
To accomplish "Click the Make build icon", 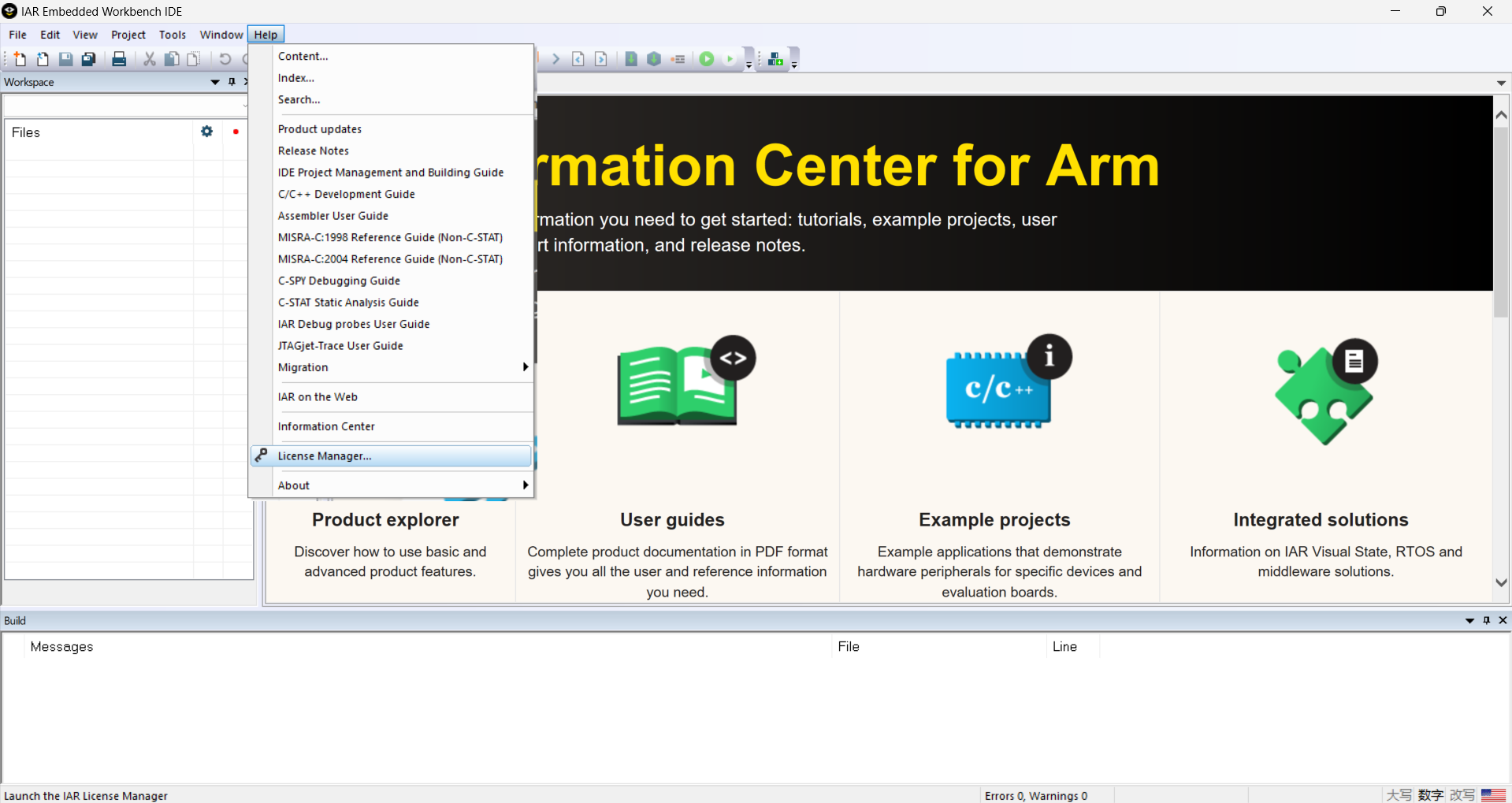I will 654,59.
